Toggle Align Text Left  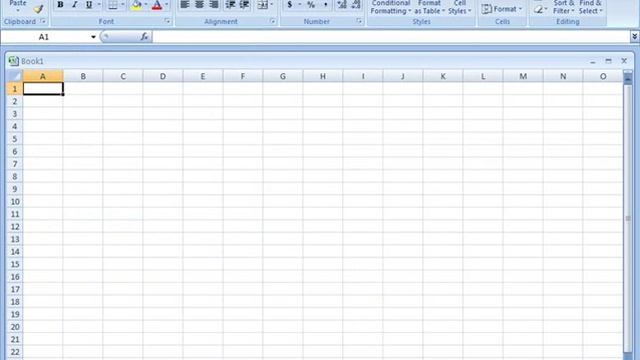point(184,5)
